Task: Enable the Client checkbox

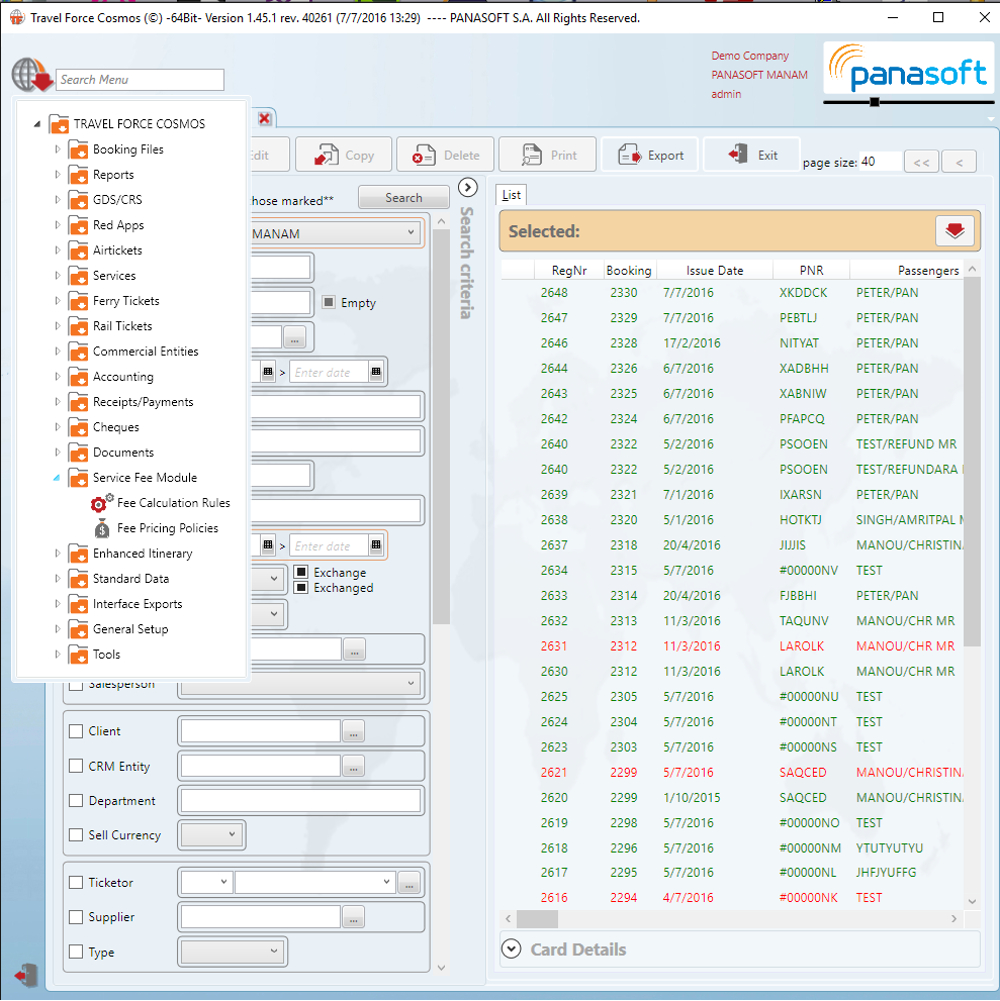Action: [x=76, y=731]
